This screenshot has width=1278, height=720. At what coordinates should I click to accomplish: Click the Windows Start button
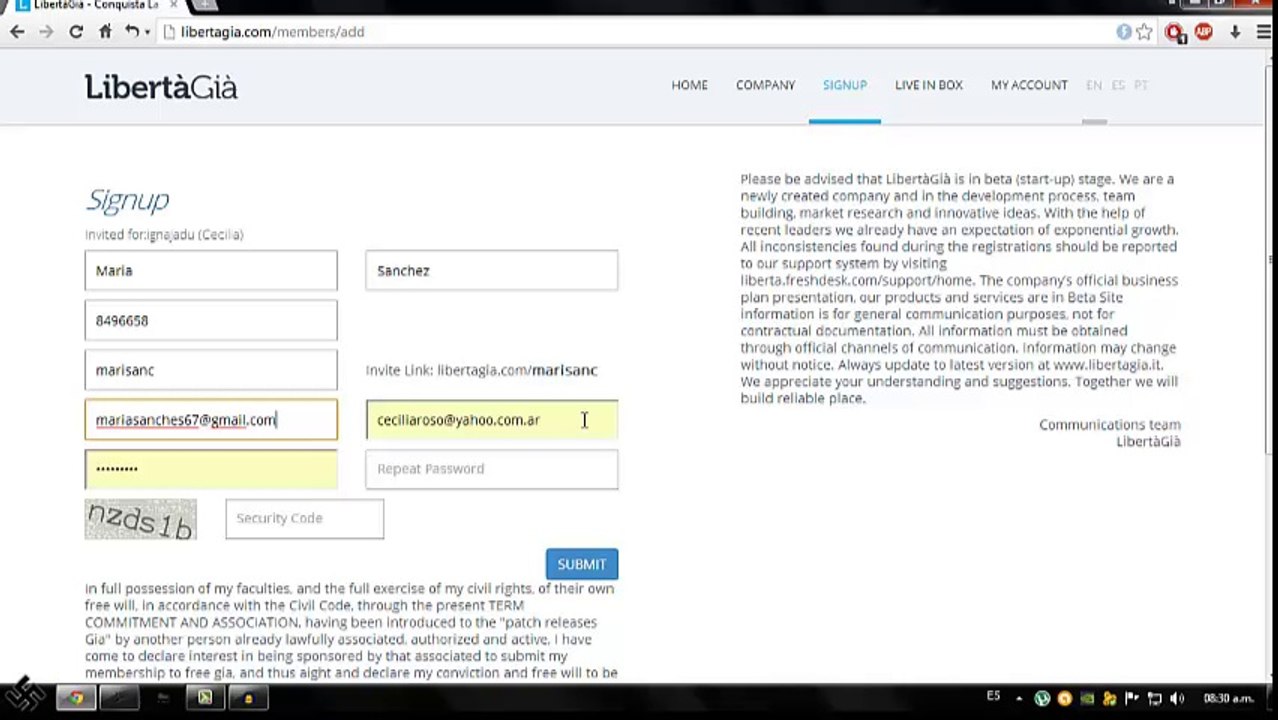point(24,696)
